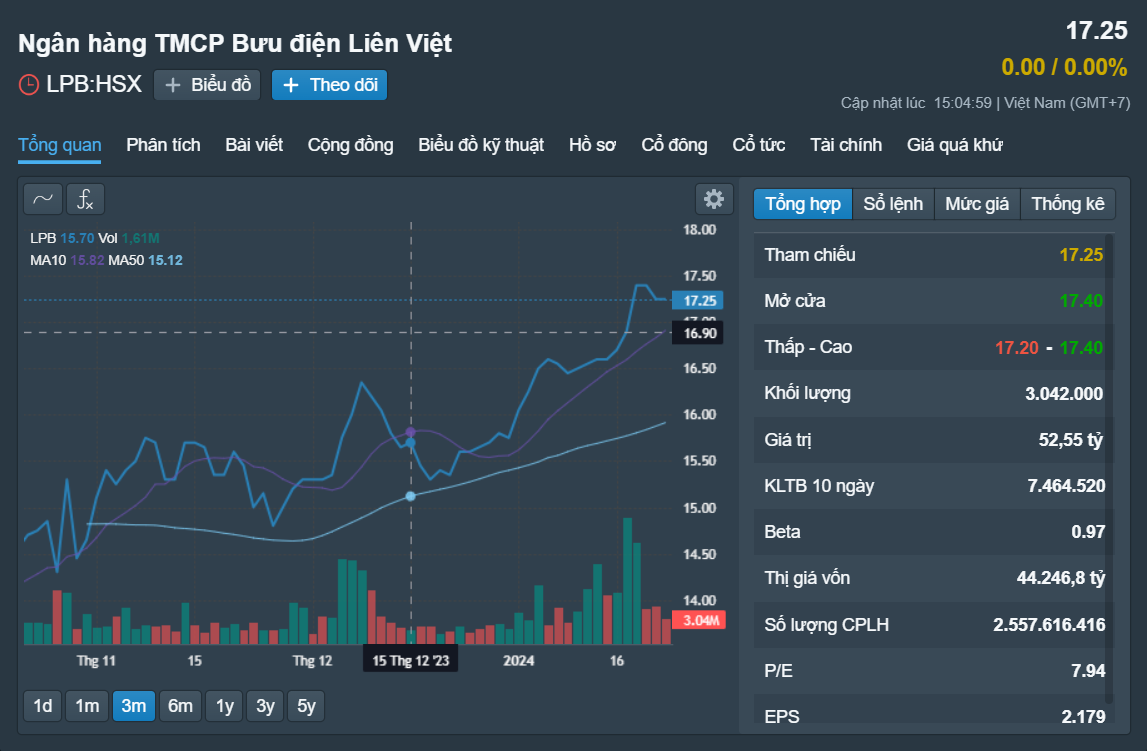Switch to the Tổng quan tab
The image size is (1147, 751).
[60, 145]
